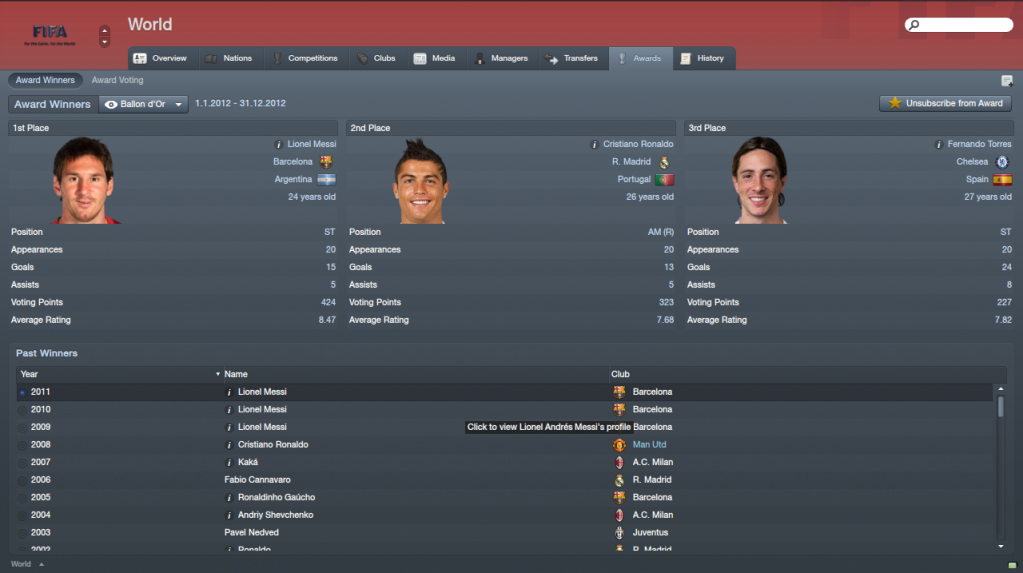1023x573 pixels.
Task: Click the Juventus crest in 2003 row
Action: pos(619,533)
